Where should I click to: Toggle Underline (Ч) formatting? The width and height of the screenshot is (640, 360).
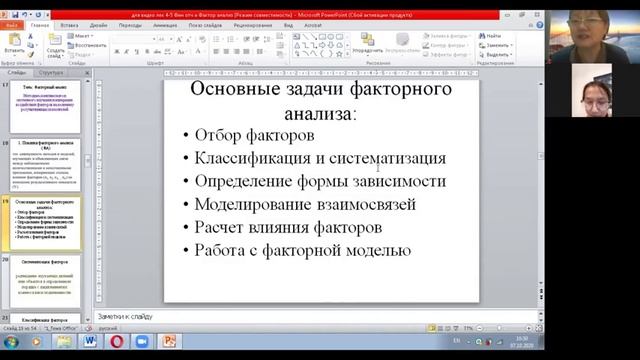pos(136,52)
